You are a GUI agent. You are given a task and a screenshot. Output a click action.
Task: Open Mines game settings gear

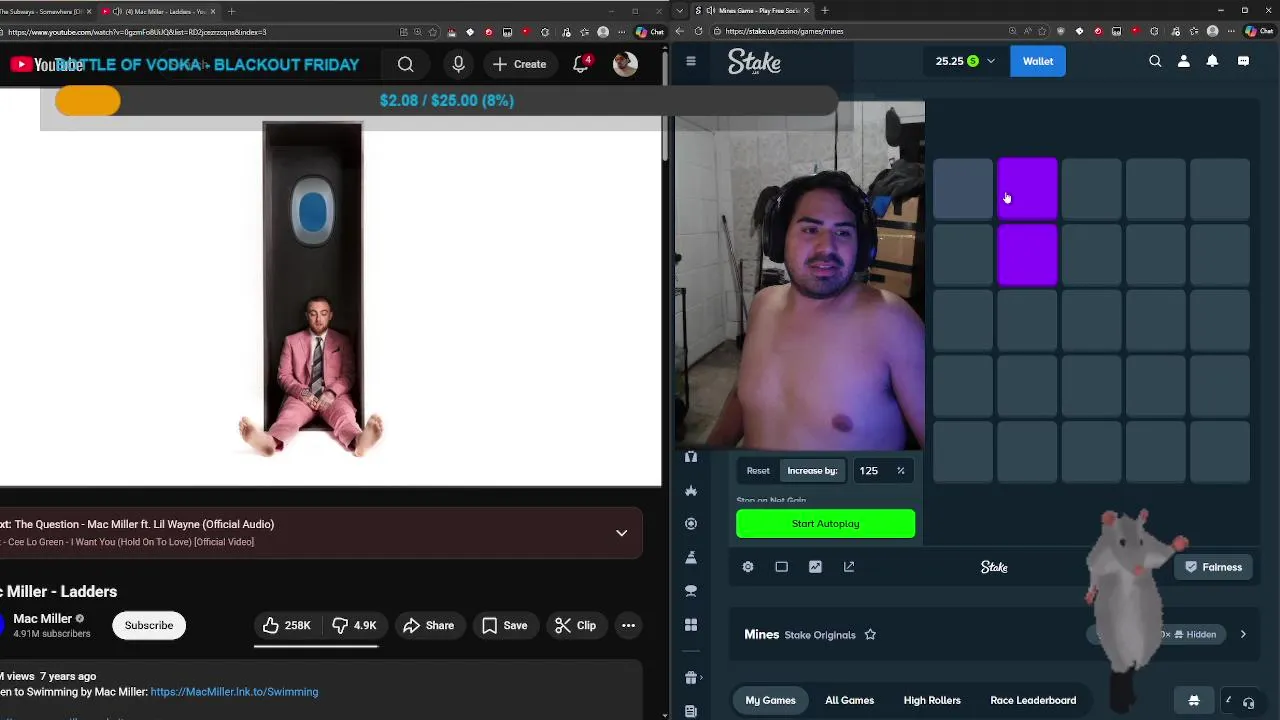tap(748, 567)
